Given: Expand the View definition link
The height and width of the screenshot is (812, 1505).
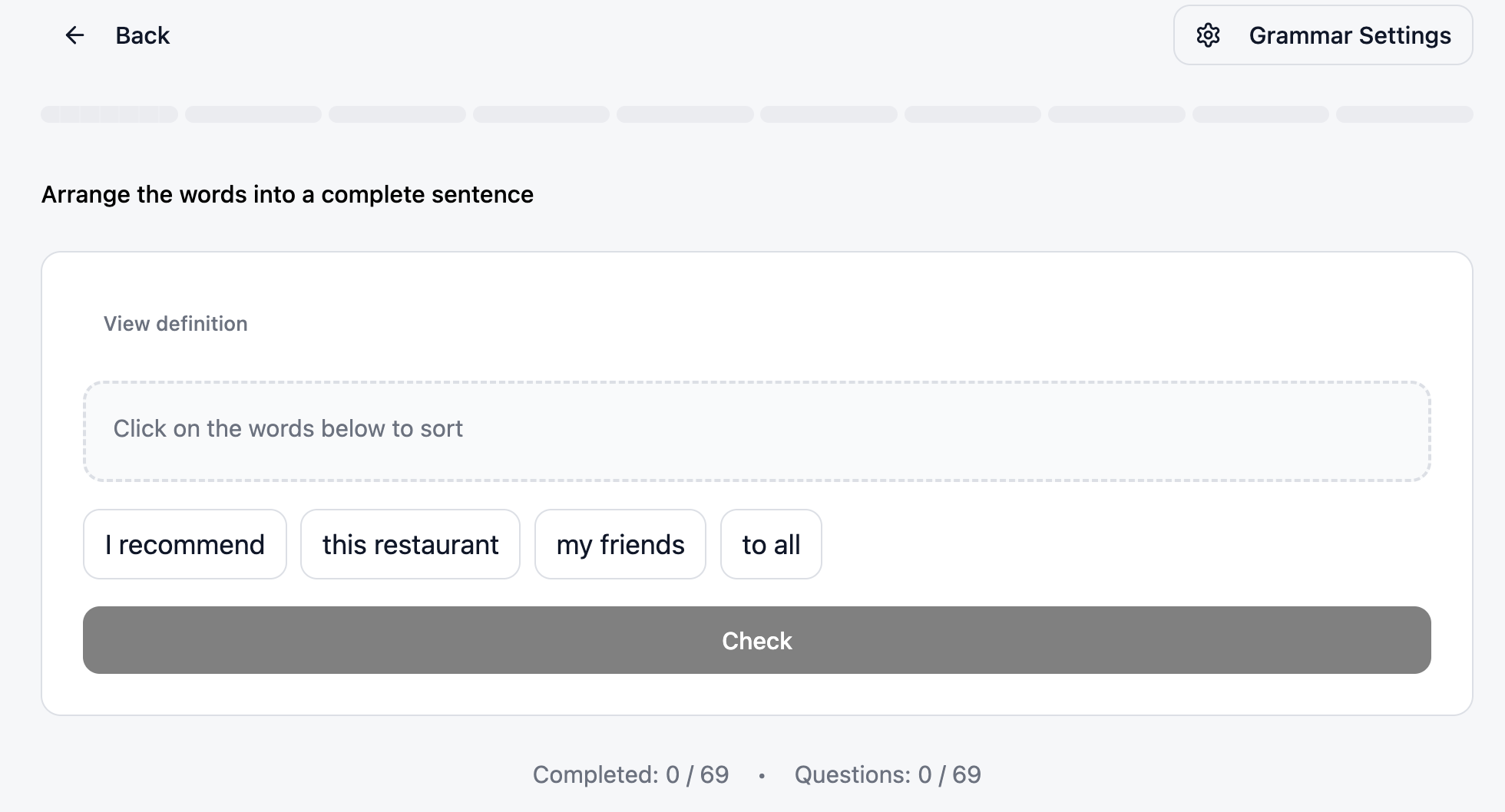Looking at the screenshot, I should 176,324.
